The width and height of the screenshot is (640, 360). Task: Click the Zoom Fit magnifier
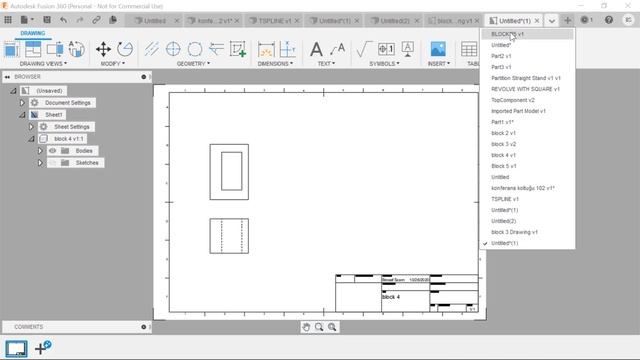coord(332,327)
